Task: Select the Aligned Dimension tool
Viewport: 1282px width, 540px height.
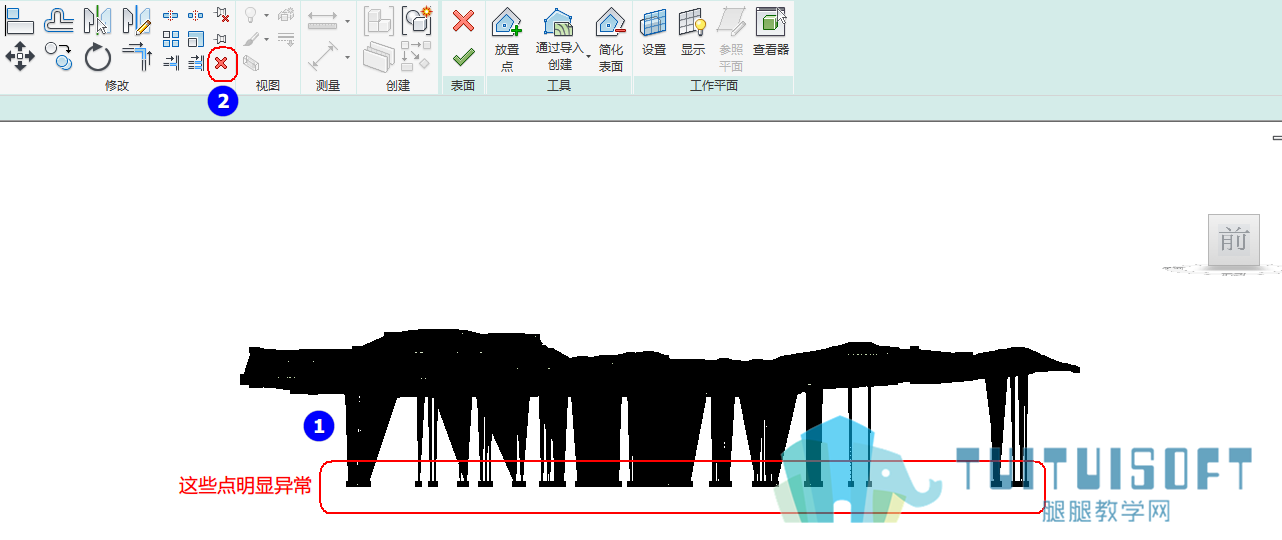Action: (322, 55)
